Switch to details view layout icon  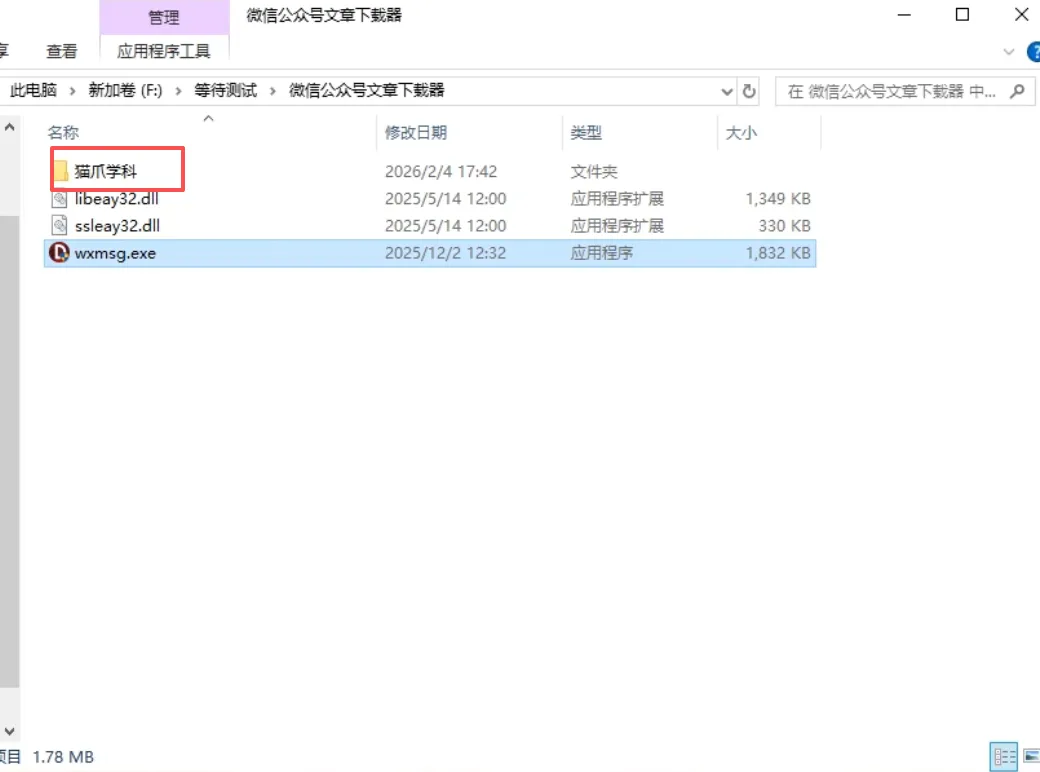tap(1004, 757)
